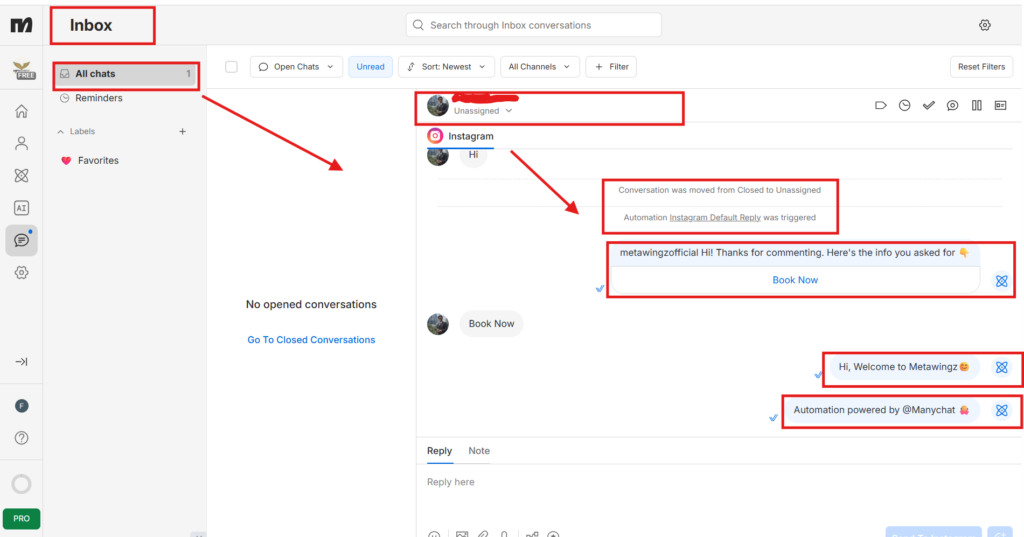Tick the select all conversations checkbox
The height and width of the screenshot is (537, 1024).
click(231, 67)
